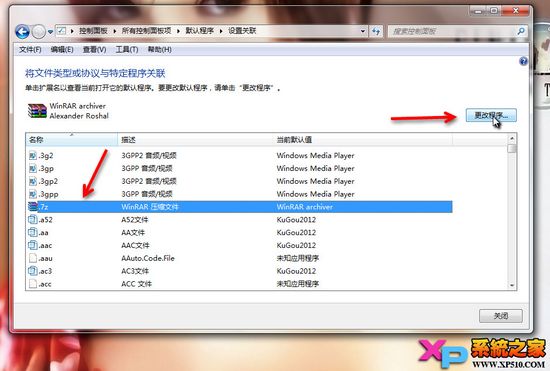The height and width of the screenshot is (371, 550).
Task: Open the recent pages dropdown arrow
Action: click(50, 32)
